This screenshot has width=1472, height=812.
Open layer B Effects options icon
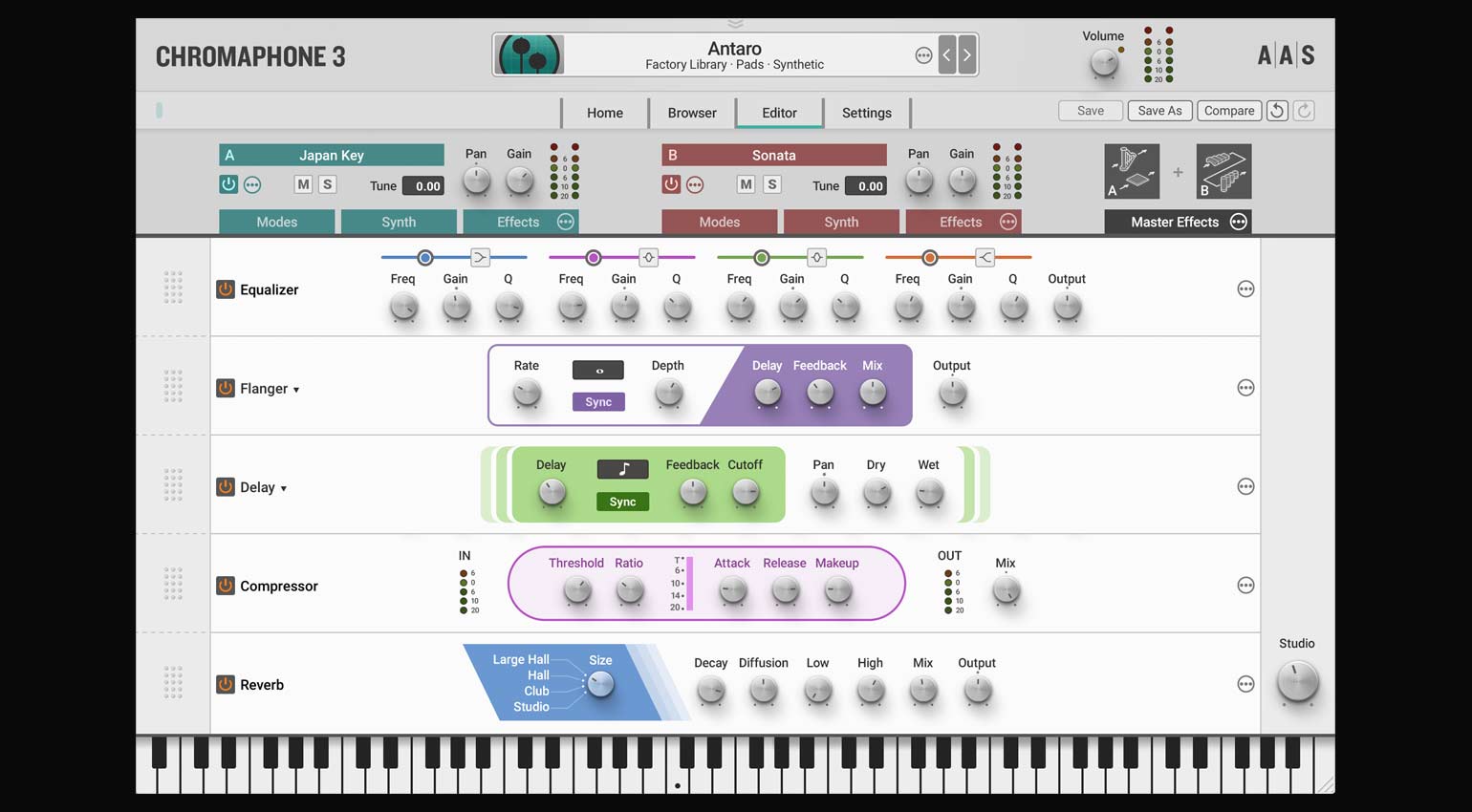[x=1008, y=222]
